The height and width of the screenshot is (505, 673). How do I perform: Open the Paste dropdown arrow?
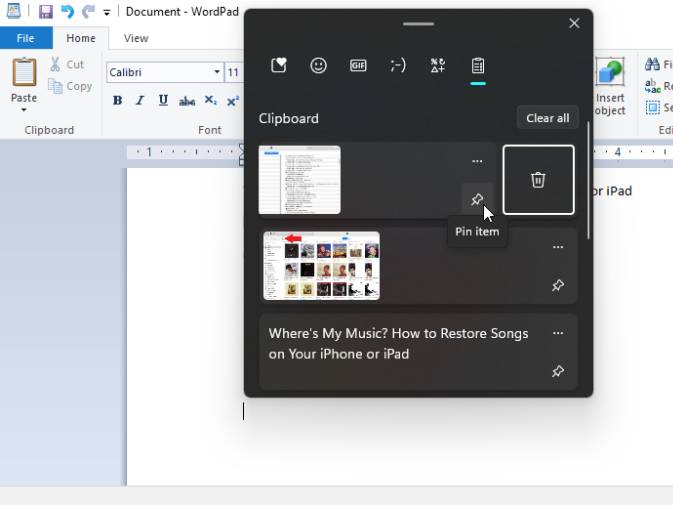(x=24, y=110)
